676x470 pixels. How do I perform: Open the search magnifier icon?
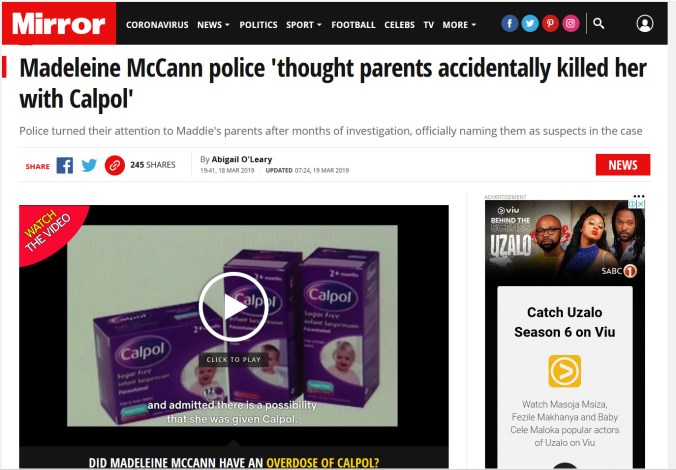click(x=598, y=23)
